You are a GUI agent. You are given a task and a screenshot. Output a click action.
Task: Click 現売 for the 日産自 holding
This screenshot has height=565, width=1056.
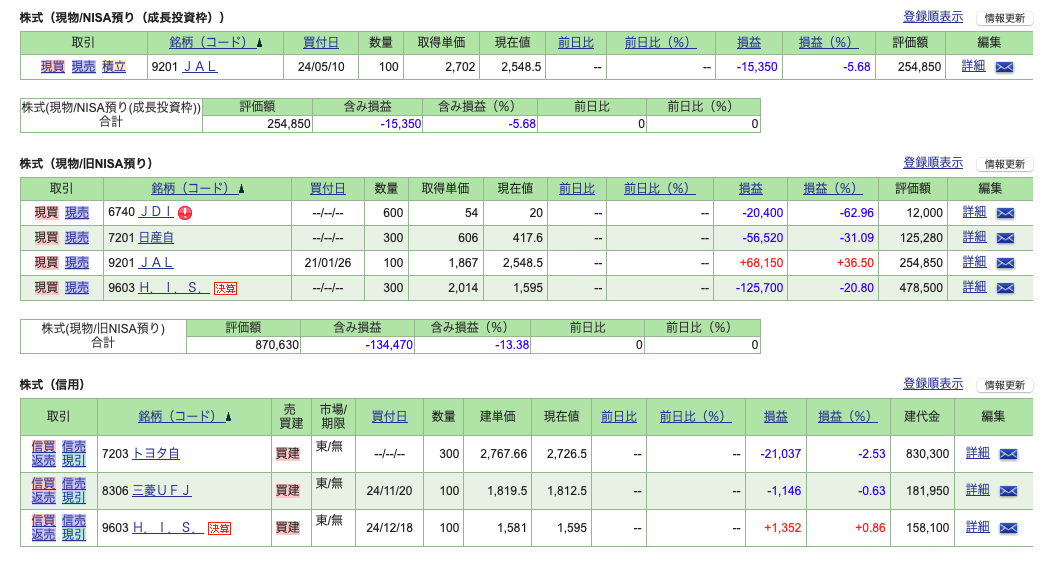(77, 237)
